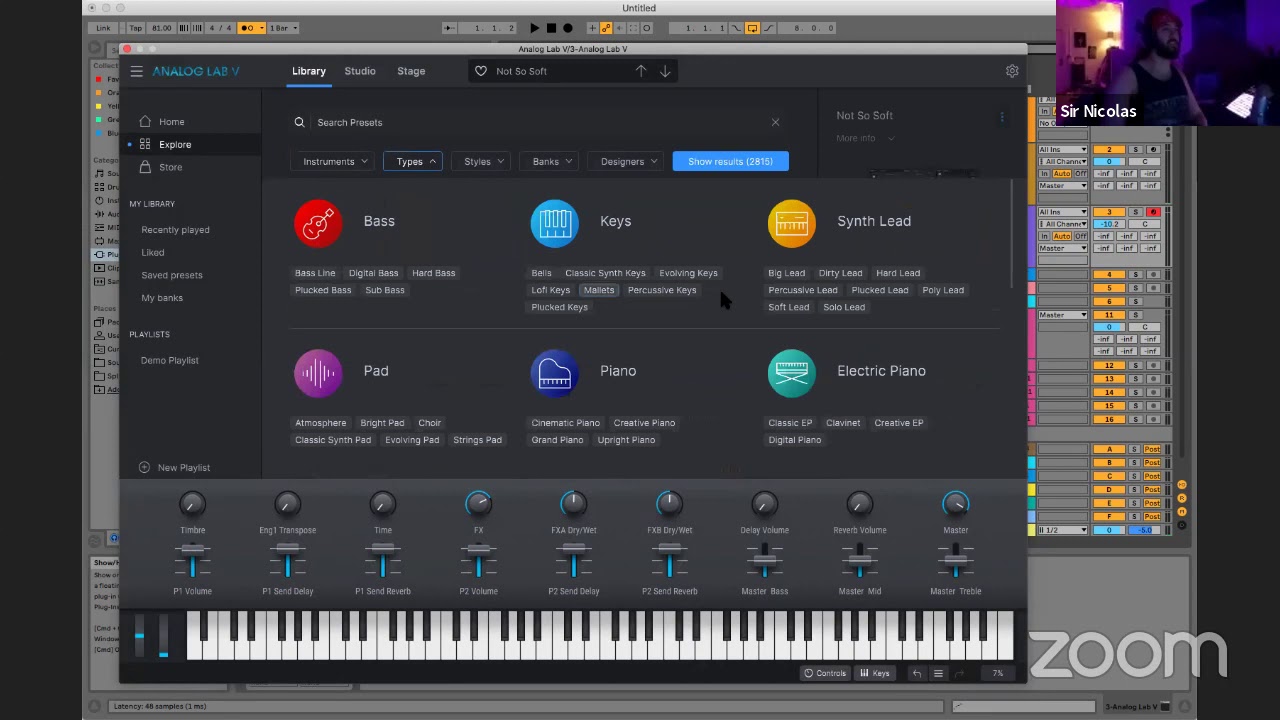Image resolution: width=1280 pixels, height=720 pixels.
Task: Like the preset with the heart icon
Action: (481, 71)
